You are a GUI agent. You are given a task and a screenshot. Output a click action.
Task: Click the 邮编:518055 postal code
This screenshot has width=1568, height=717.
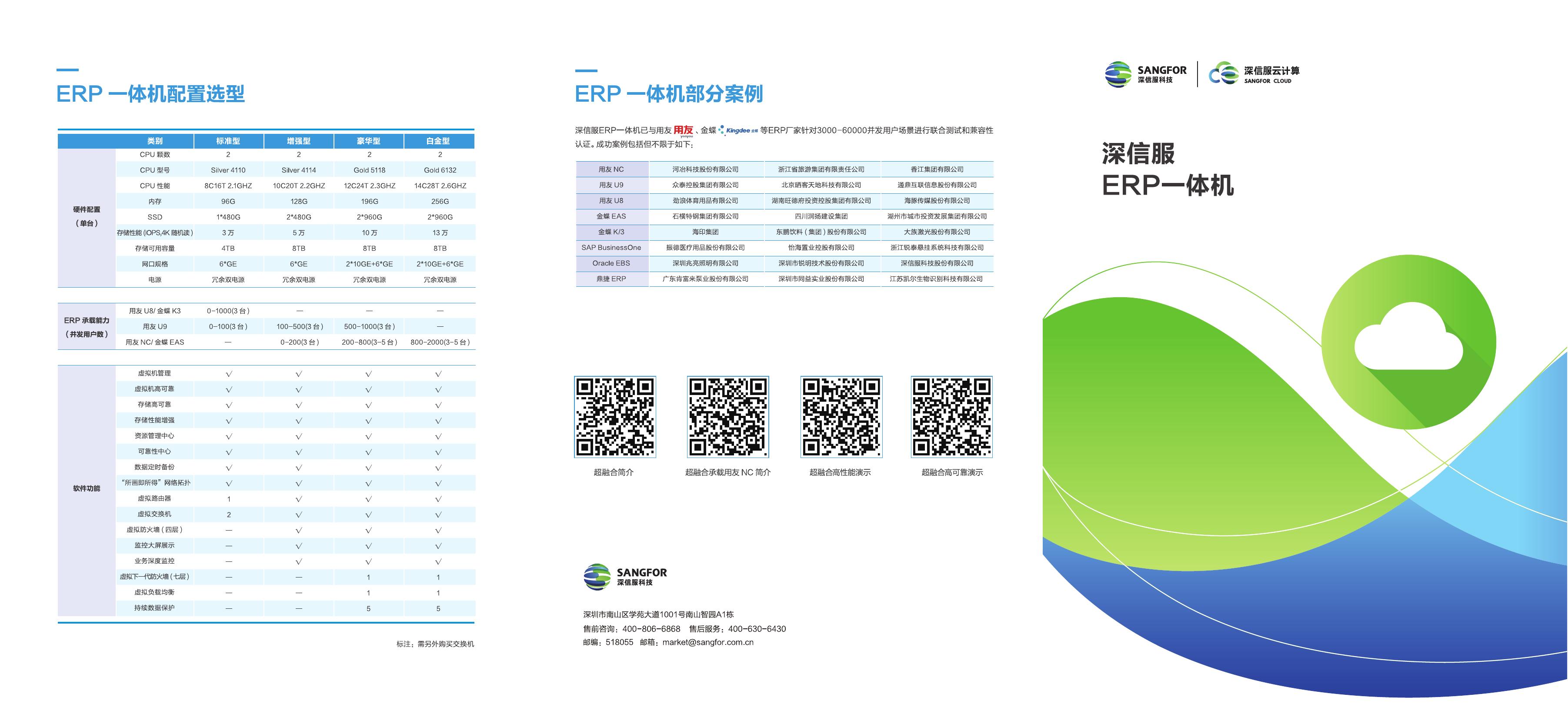tap(608, 642)
